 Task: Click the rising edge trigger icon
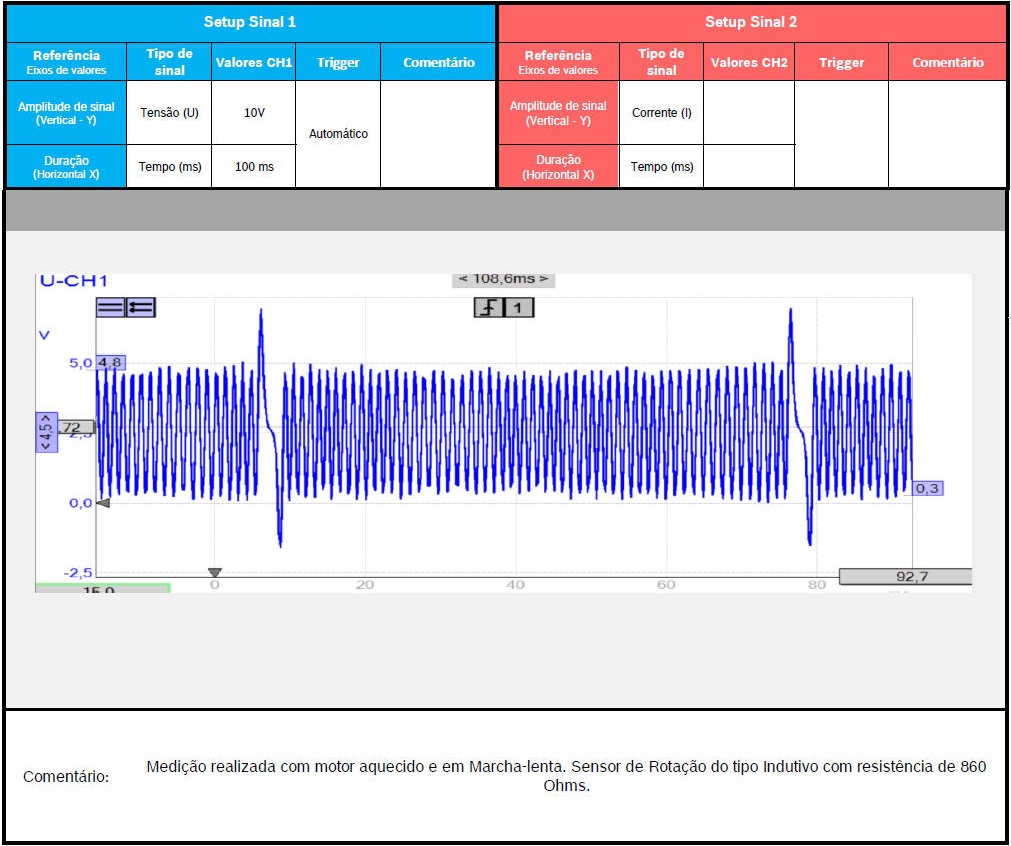(487, 308)
